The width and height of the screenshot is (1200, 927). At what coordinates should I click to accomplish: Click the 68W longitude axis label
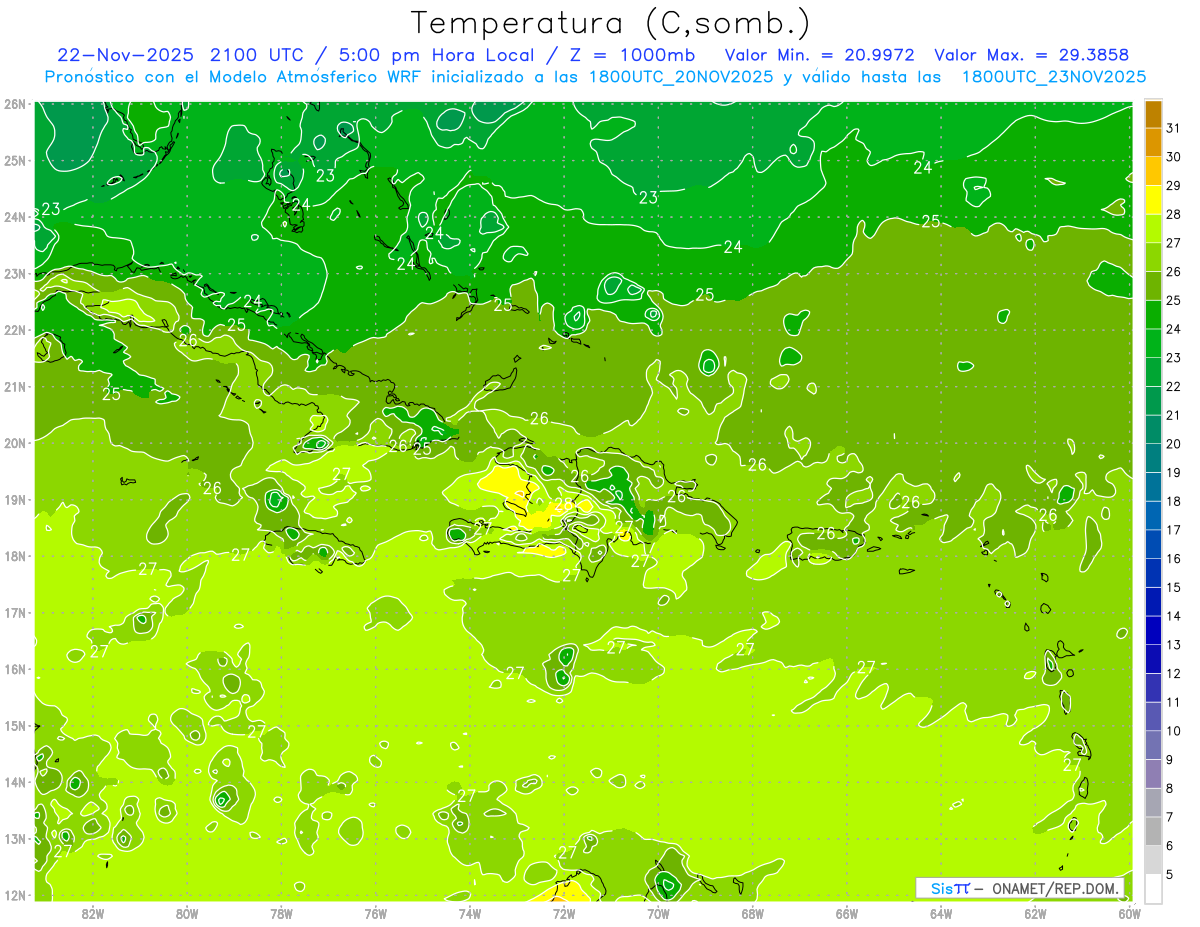752,913
